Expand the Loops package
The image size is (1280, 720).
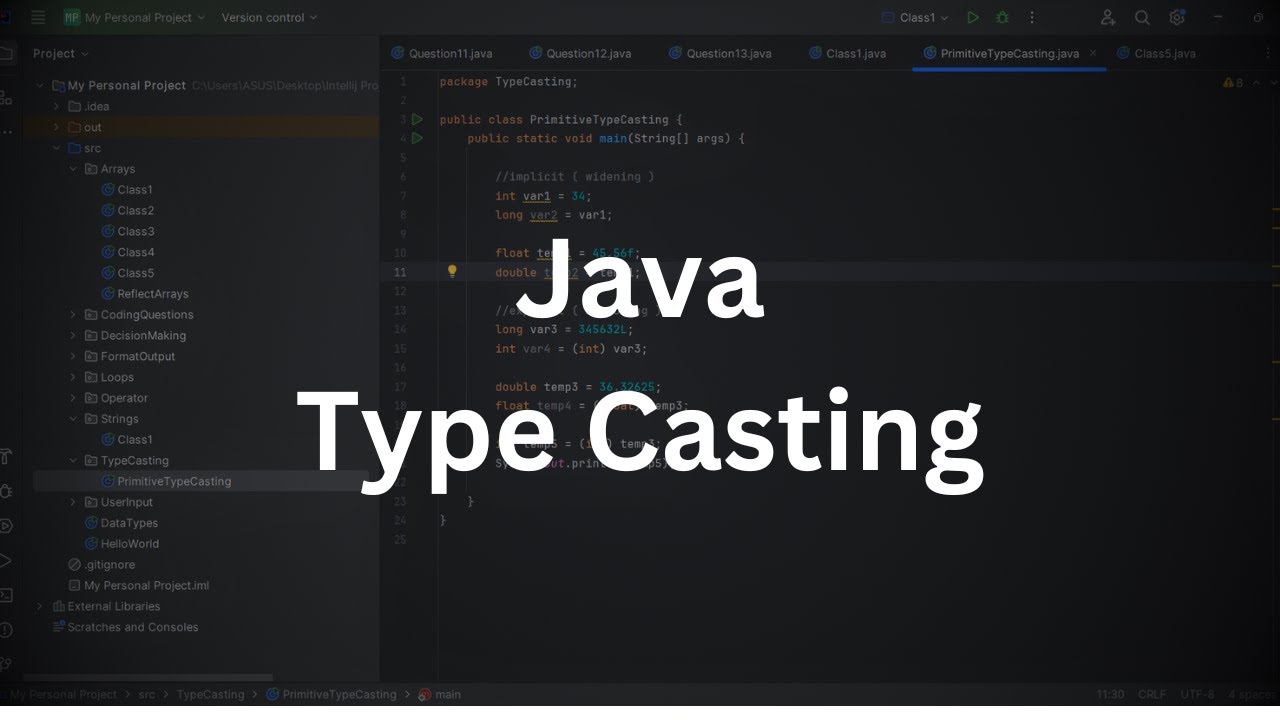(74, 377)
